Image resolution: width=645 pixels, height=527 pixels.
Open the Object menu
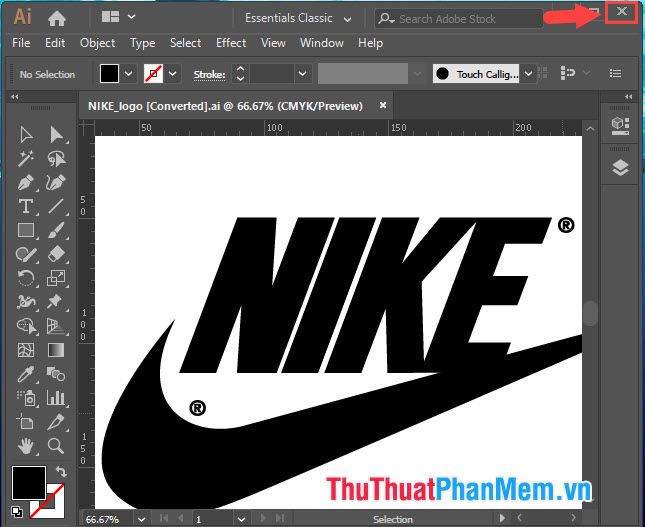click(x=97, y=43)
